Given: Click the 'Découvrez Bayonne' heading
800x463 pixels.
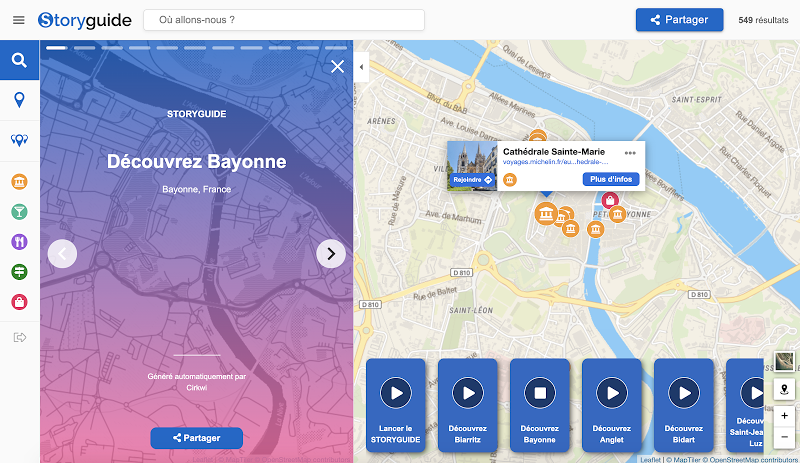Looking at the screenshot, I should tap(196, 162).
